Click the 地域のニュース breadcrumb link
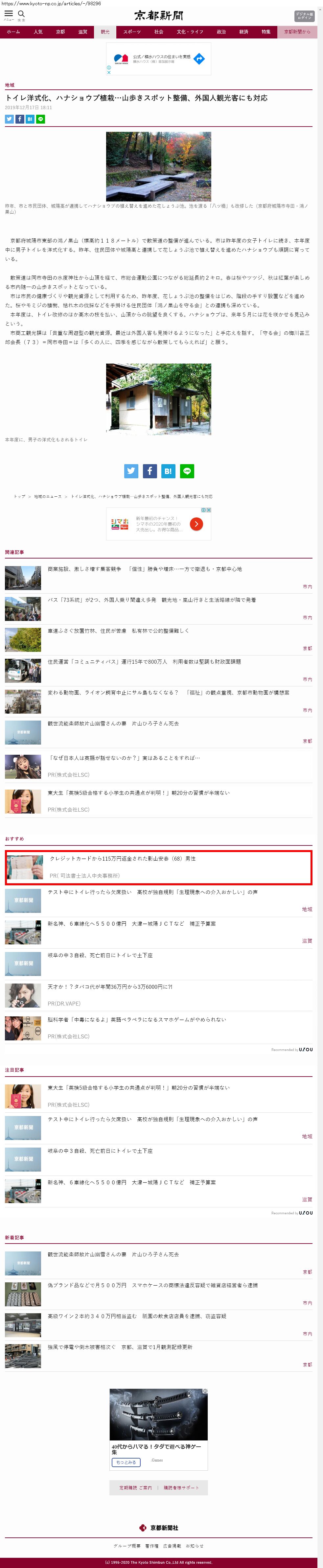323x1568 pixels. pyautogui.click(x=48, y=497)
